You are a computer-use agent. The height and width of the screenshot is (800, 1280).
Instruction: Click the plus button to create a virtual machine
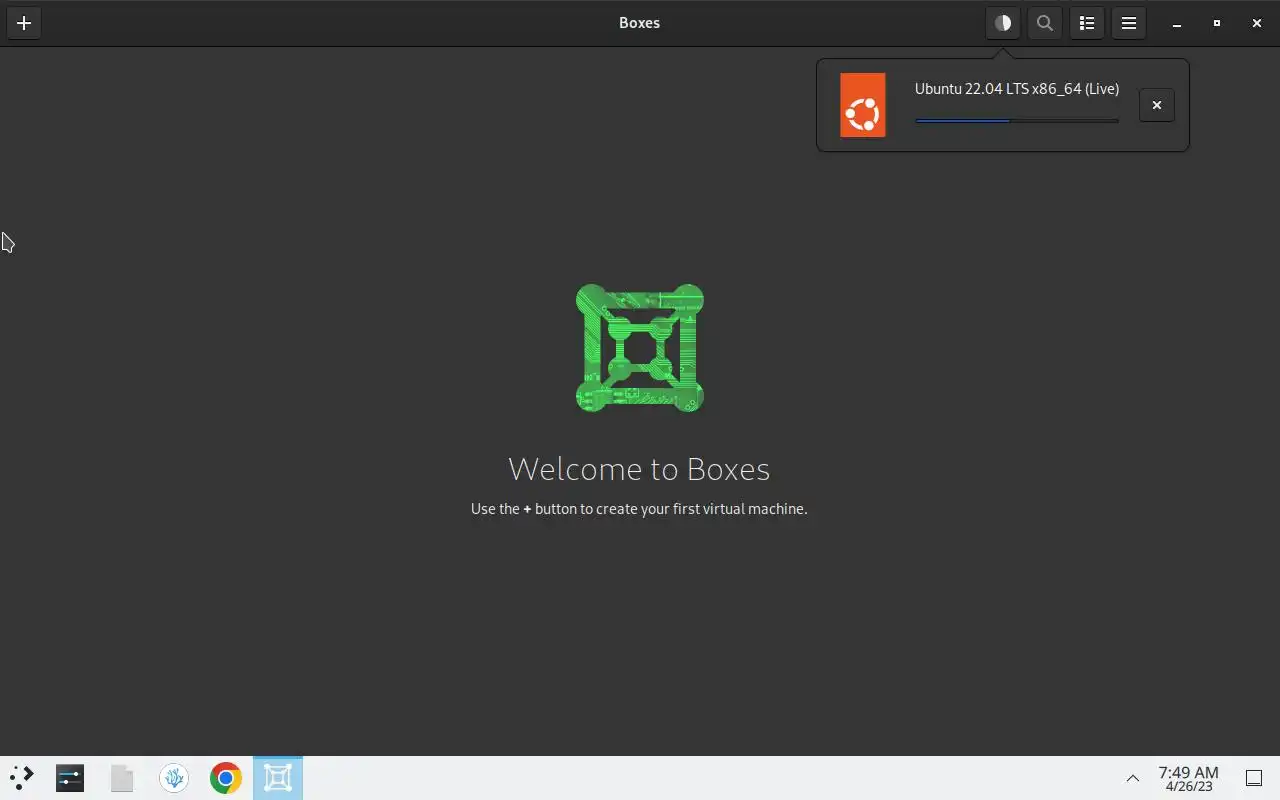tap(24, 23)
